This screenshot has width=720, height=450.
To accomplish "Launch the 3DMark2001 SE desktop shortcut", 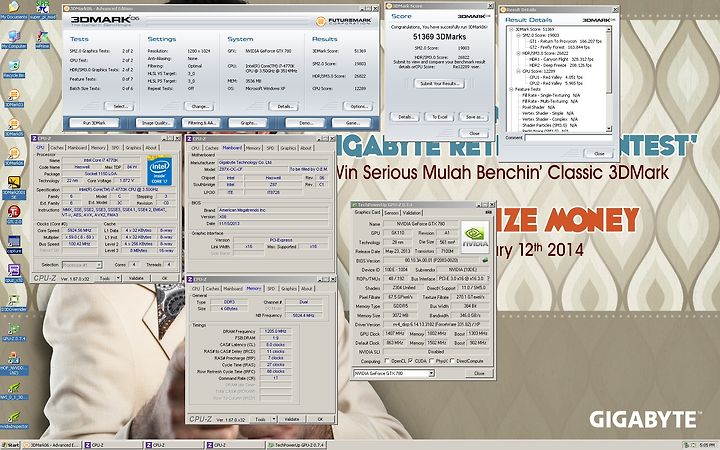I will (13, 187).
